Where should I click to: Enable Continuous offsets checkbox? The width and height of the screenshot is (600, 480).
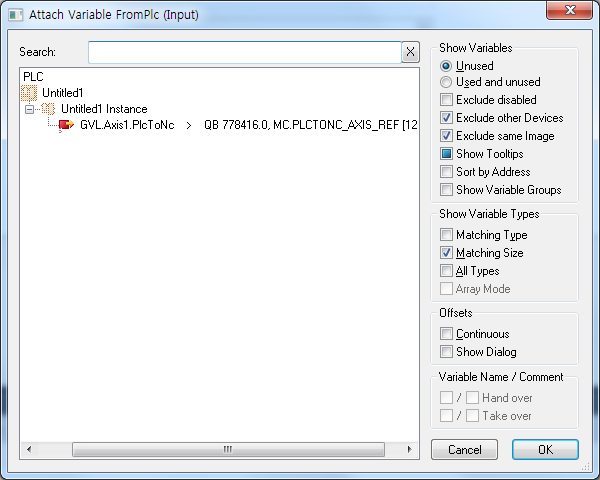446,333
